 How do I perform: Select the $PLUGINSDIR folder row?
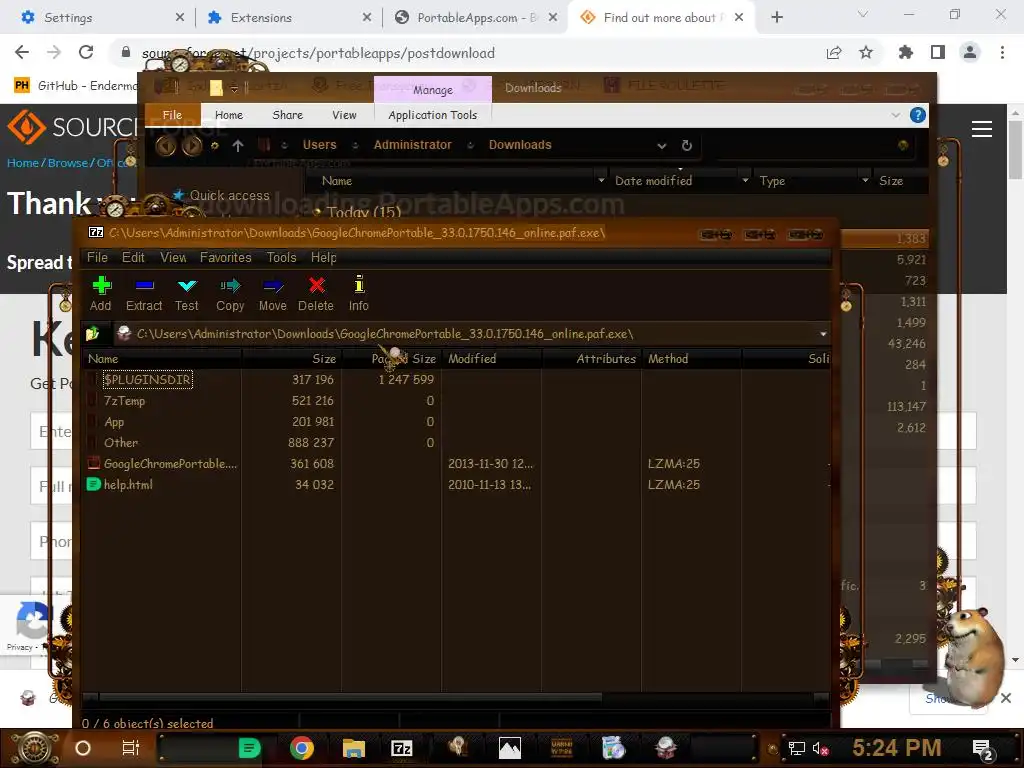[148, 379]
